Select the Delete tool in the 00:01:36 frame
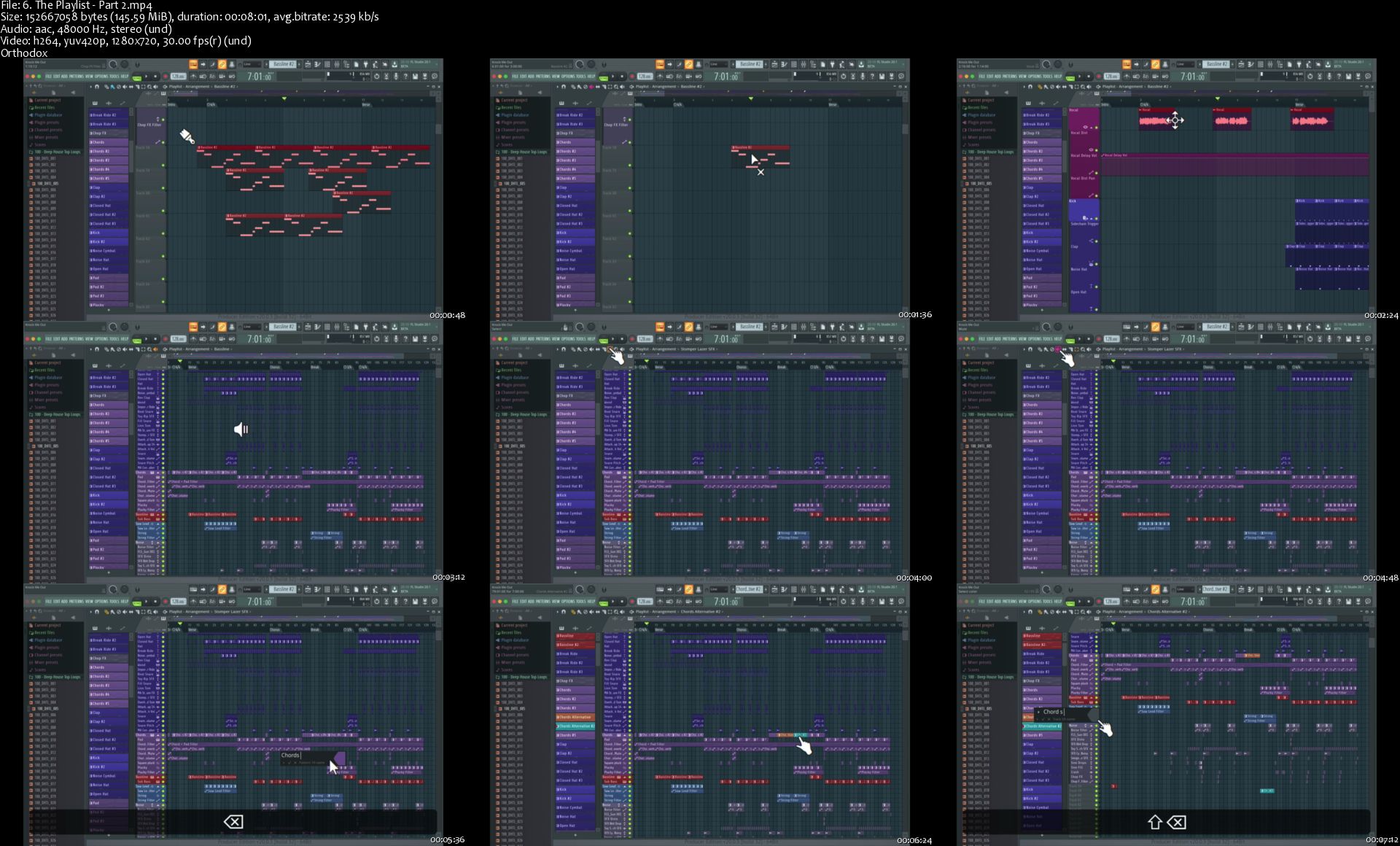 [586, 87]
